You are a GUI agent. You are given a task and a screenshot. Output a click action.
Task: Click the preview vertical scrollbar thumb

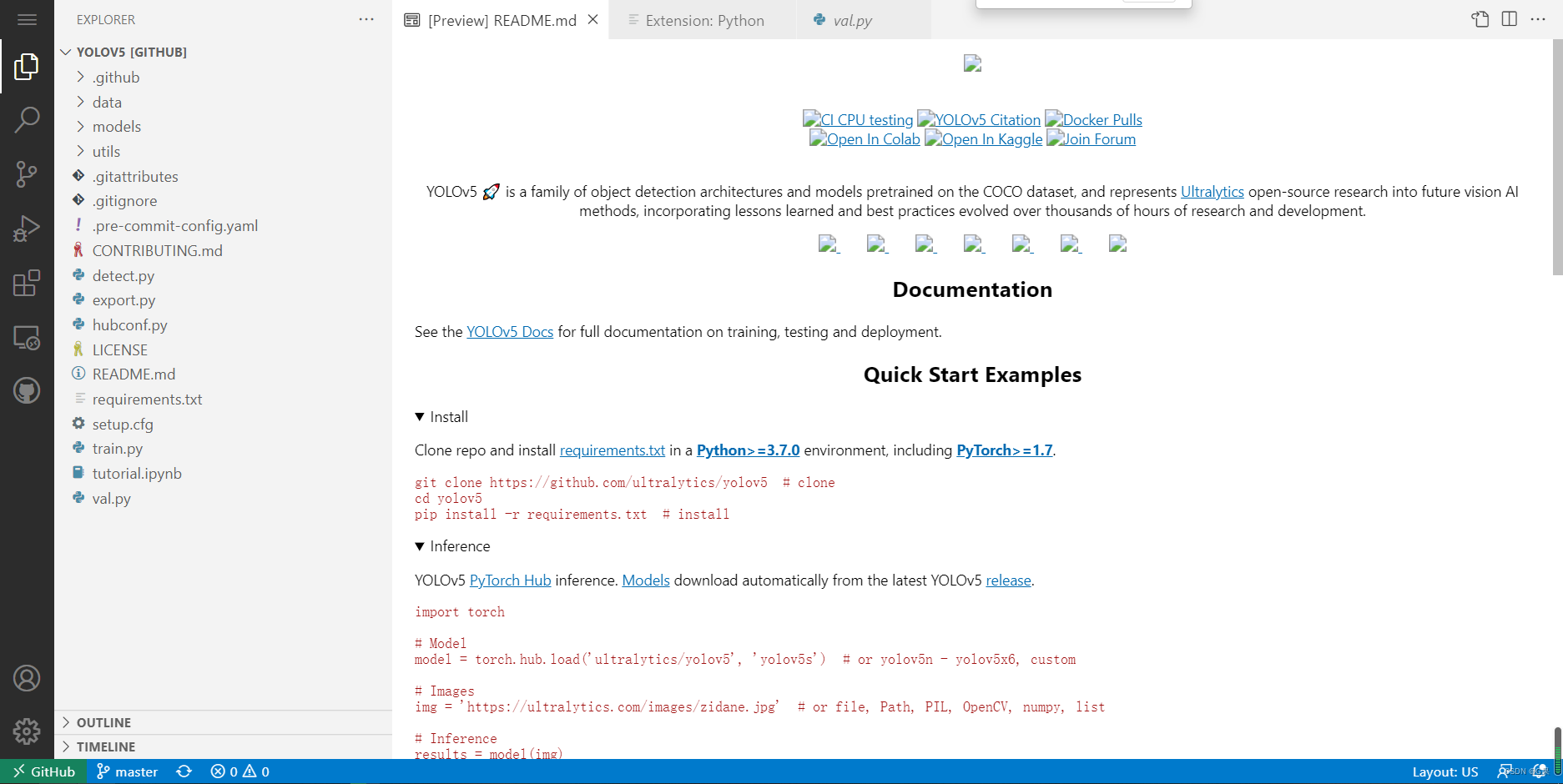click(x=1557, y=157)
